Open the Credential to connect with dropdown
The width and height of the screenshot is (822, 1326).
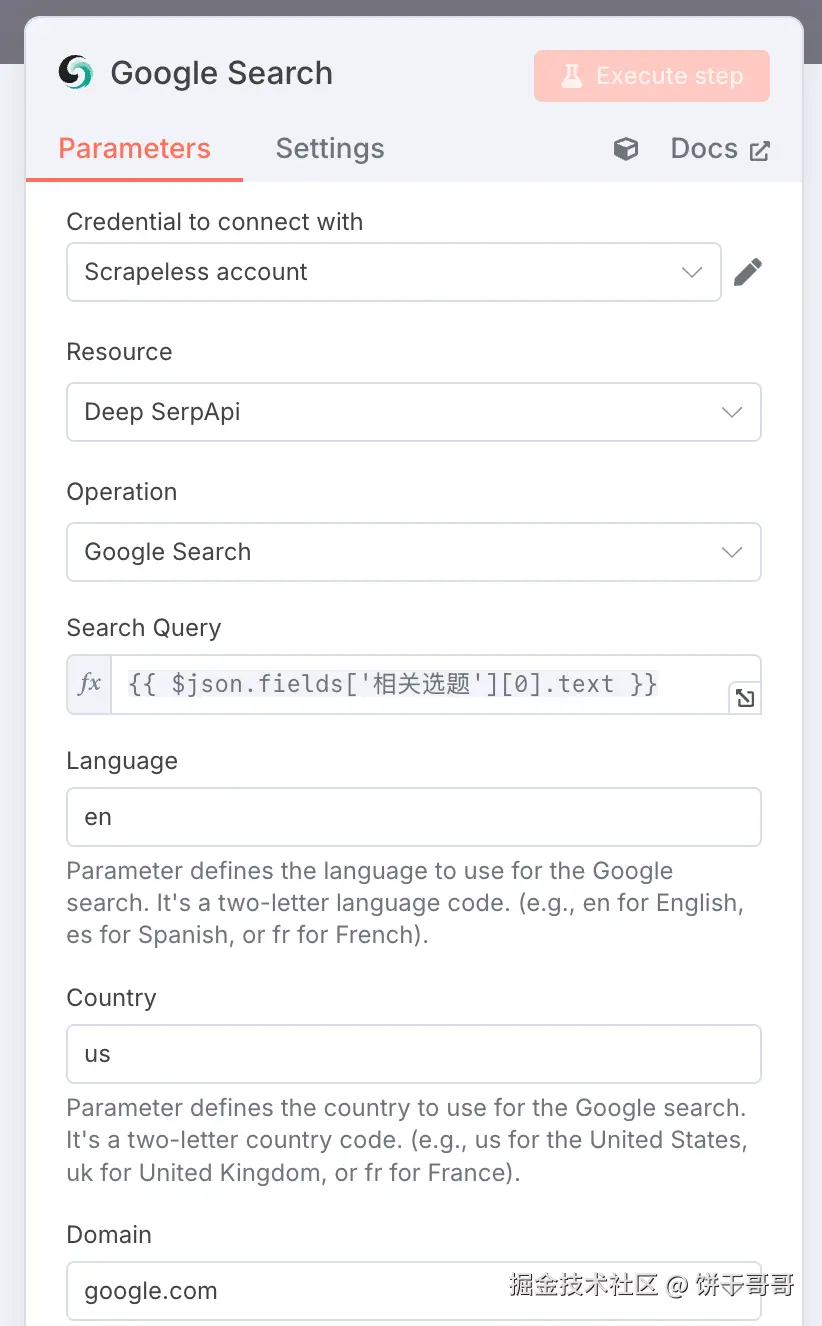(393, 272)
